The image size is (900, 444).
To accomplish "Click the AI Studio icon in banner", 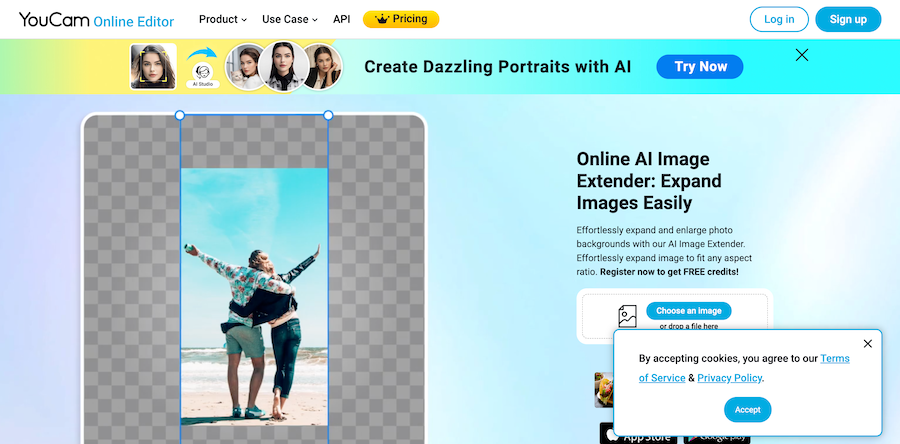I will [x=203, y=76].
